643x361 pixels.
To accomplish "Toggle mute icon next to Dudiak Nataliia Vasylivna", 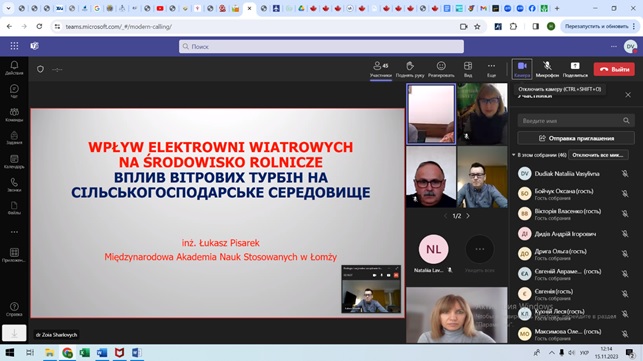I will click(x=625, y=174).
